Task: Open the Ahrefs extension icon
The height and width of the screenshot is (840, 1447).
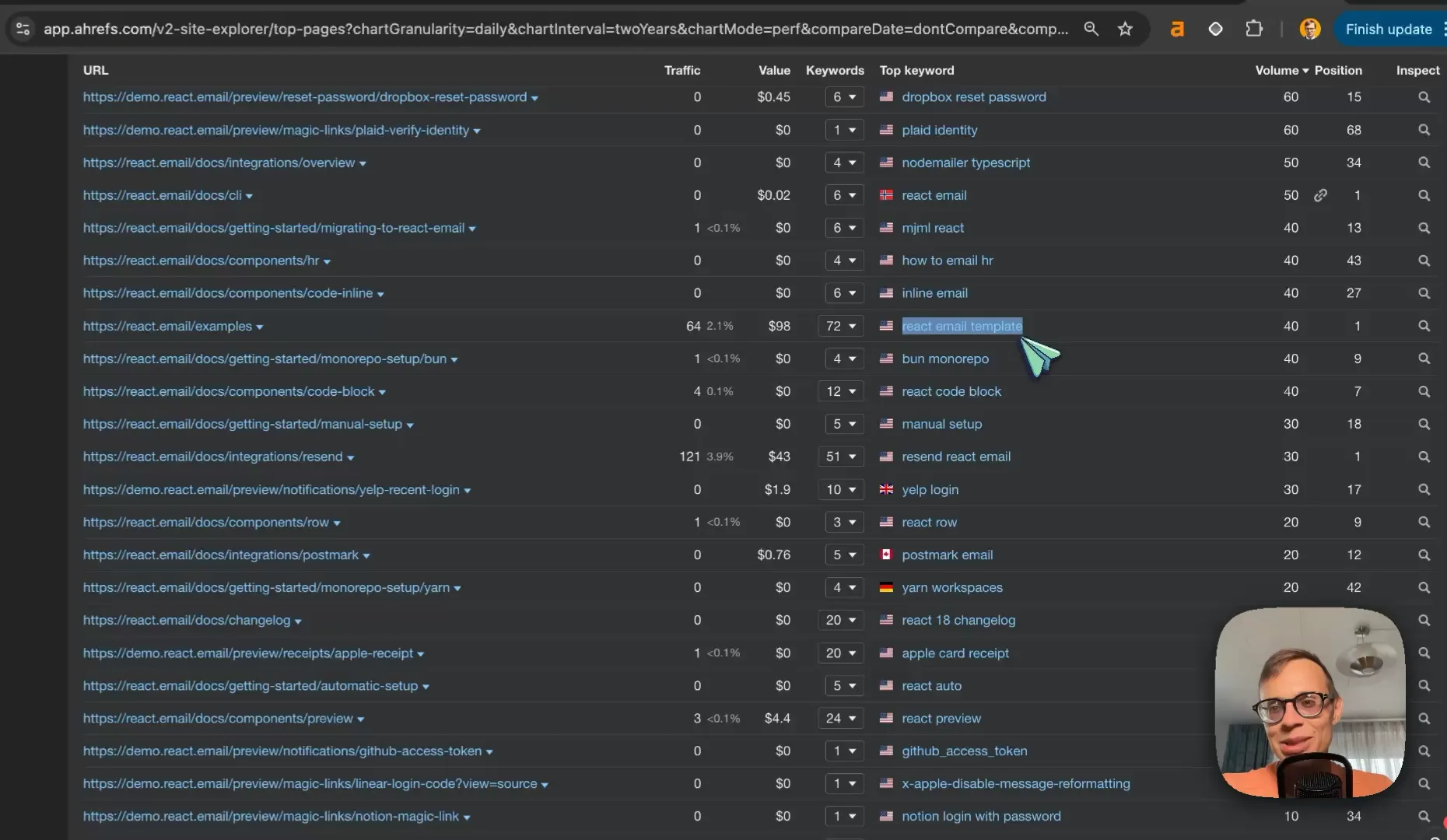Action: 1177,29
